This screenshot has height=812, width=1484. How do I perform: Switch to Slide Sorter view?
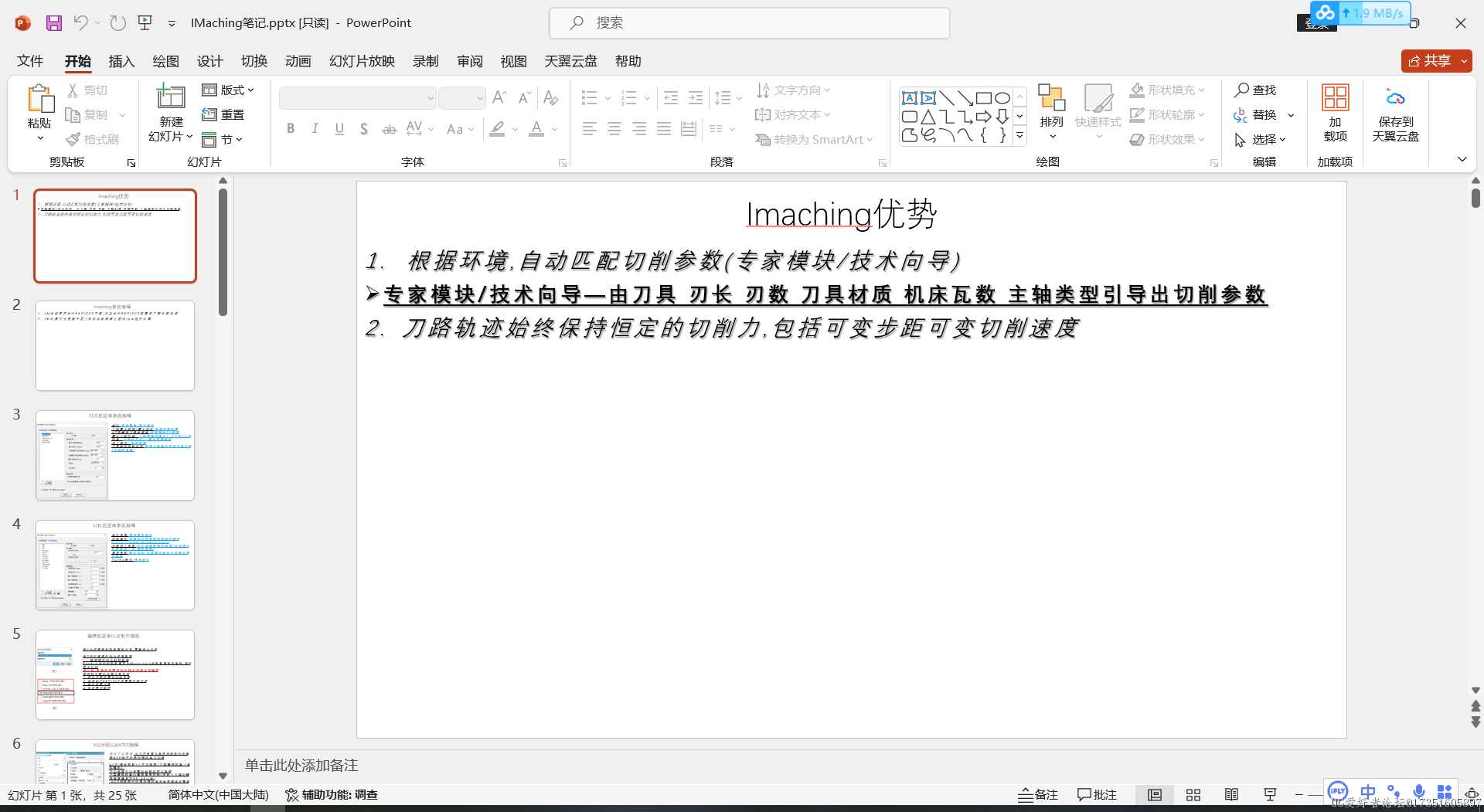click(1193, 795)
